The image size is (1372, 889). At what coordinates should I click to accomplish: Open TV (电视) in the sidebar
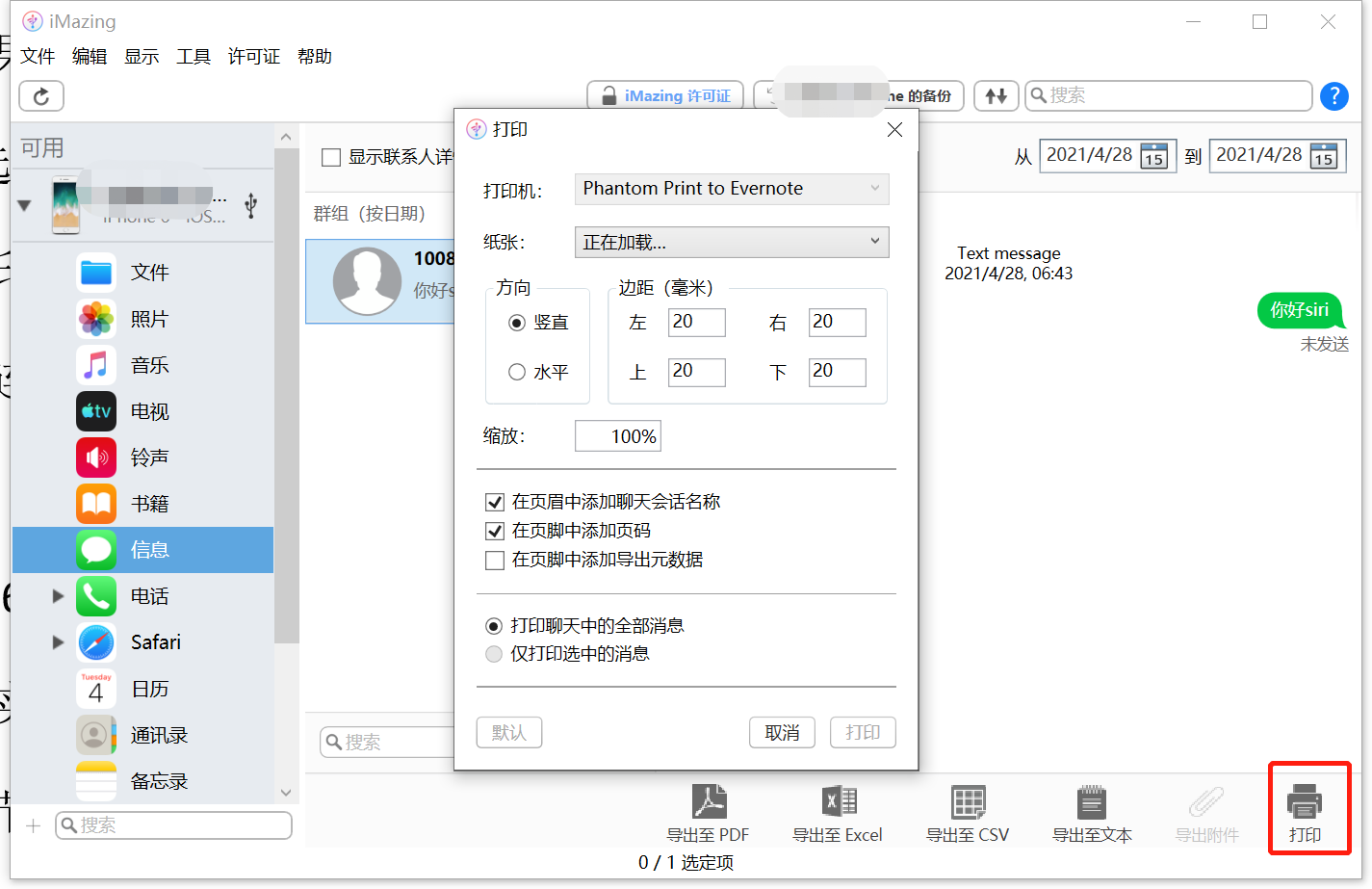coord(142,411)
